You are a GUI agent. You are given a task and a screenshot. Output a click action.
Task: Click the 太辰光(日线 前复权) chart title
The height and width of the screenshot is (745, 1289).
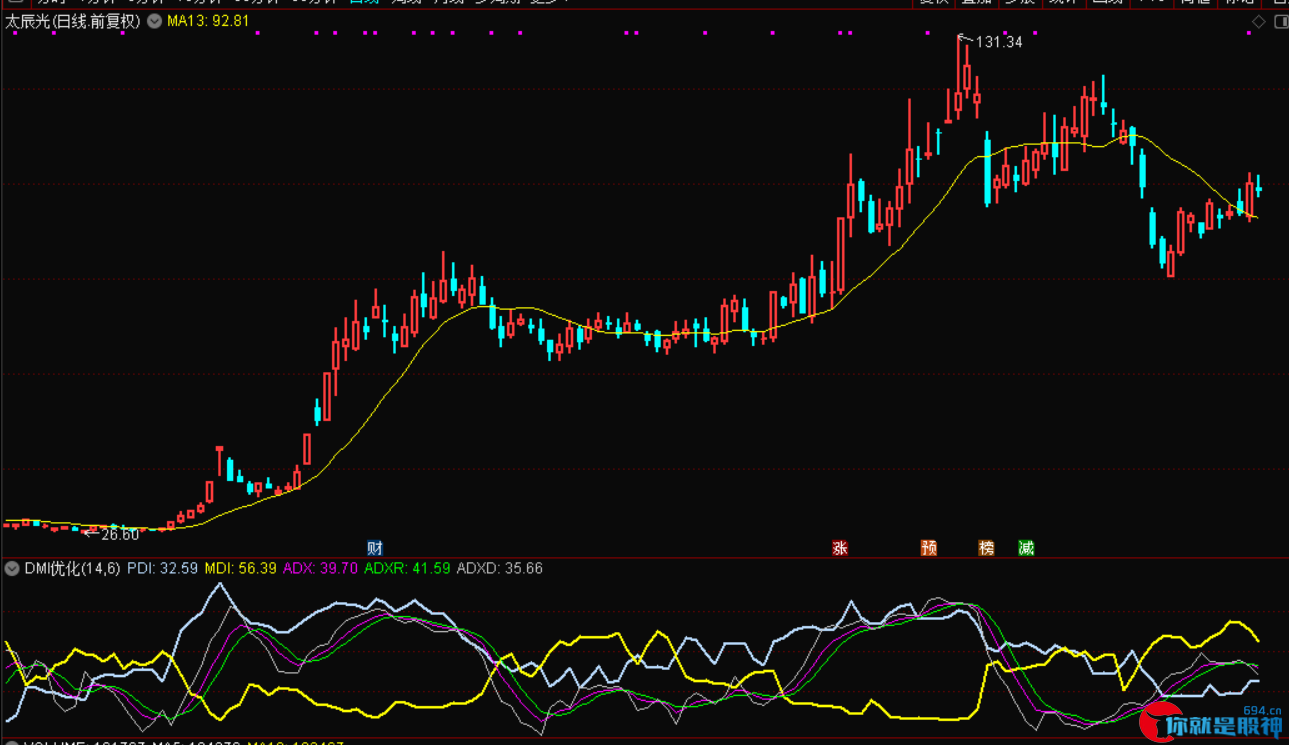point(73,21)
